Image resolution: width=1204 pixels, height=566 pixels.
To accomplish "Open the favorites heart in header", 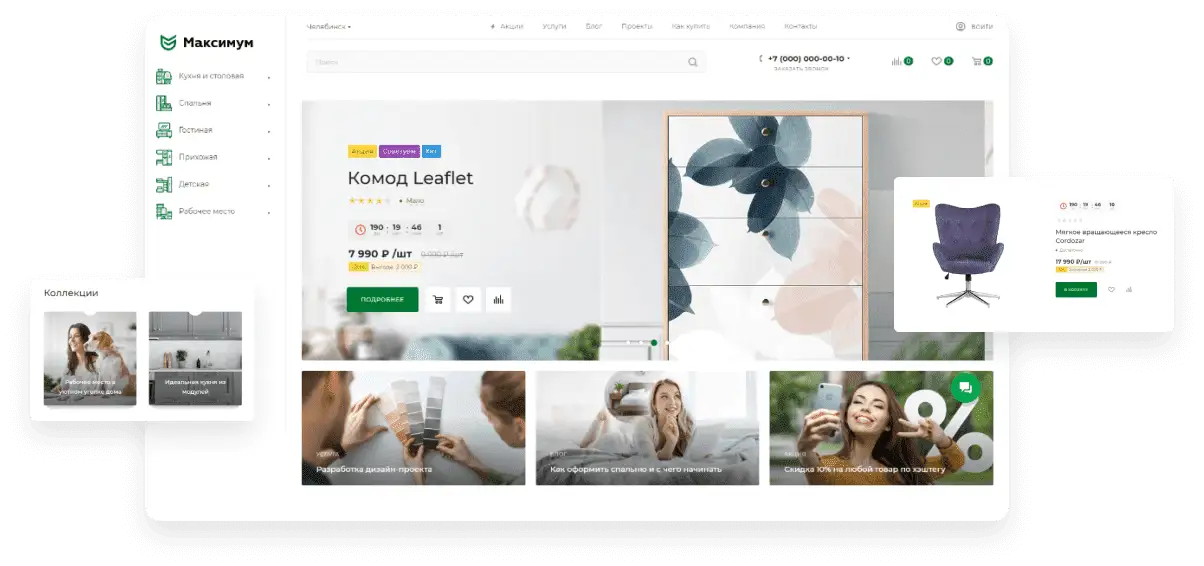I will pyautogui.click(x=936, y=61).
